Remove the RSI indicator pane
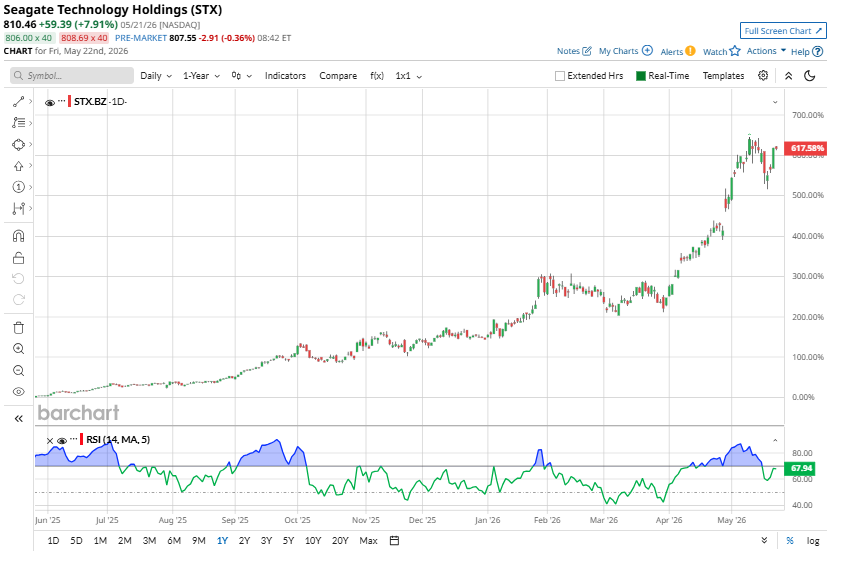Viewport: 851px width, 562px height. point(50,440)
